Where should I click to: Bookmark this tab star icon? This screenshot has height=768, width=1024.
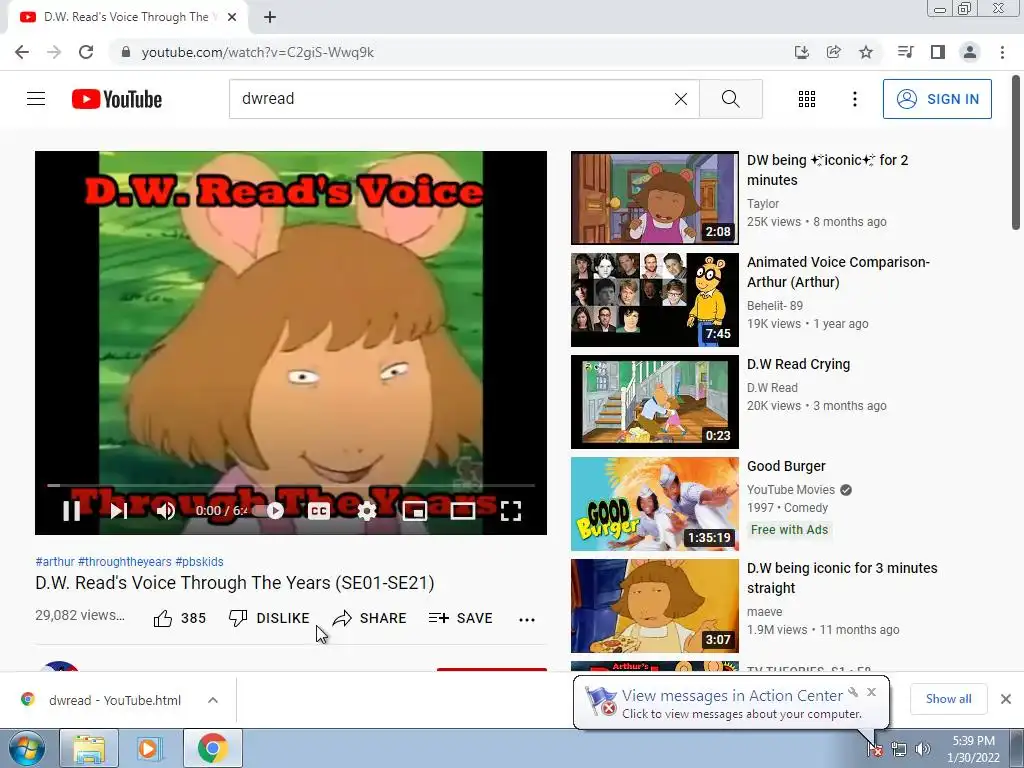click(866, 52)
